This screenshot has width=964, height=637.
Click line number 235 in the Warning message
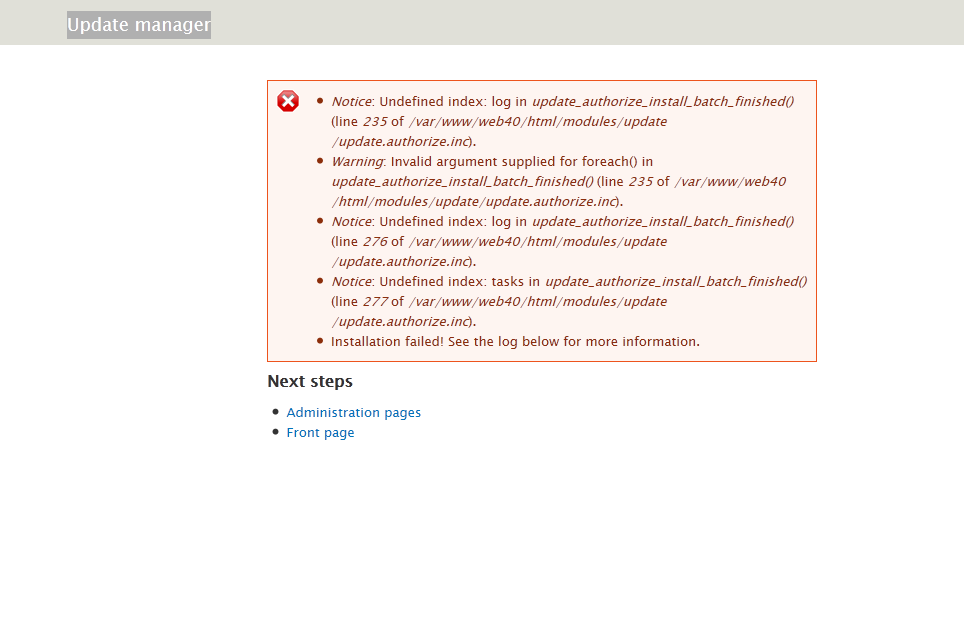[640, 181]
